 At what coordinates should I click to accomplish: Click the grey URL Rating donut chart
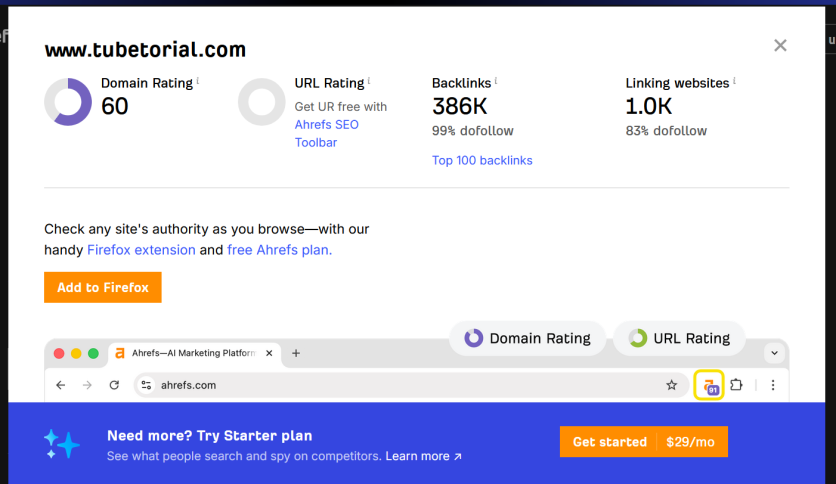pos(262,102)
